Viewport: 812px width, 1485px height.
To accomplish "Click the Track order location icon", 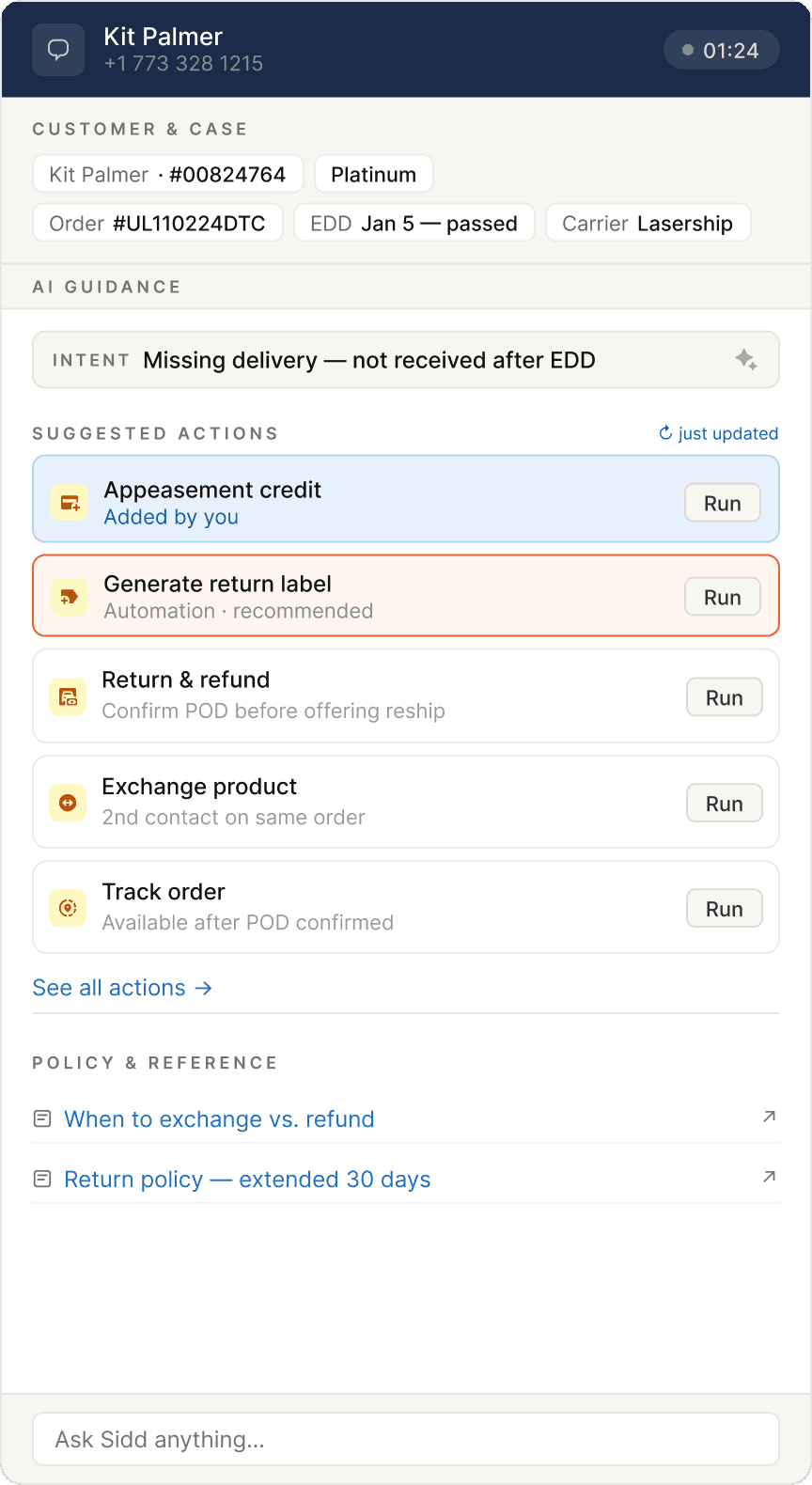I will pyautogui.click(x=68, y=908).
